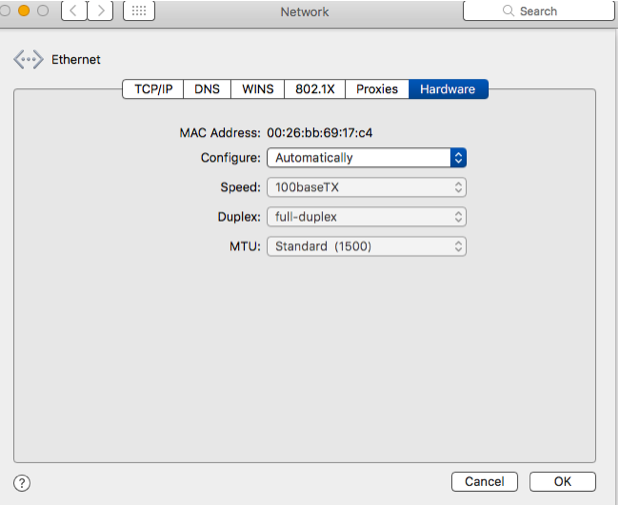The width and height of the screenshot is (618, 505).
Task: Click the back navigation arrow
Action: click(x=74, y=11)
